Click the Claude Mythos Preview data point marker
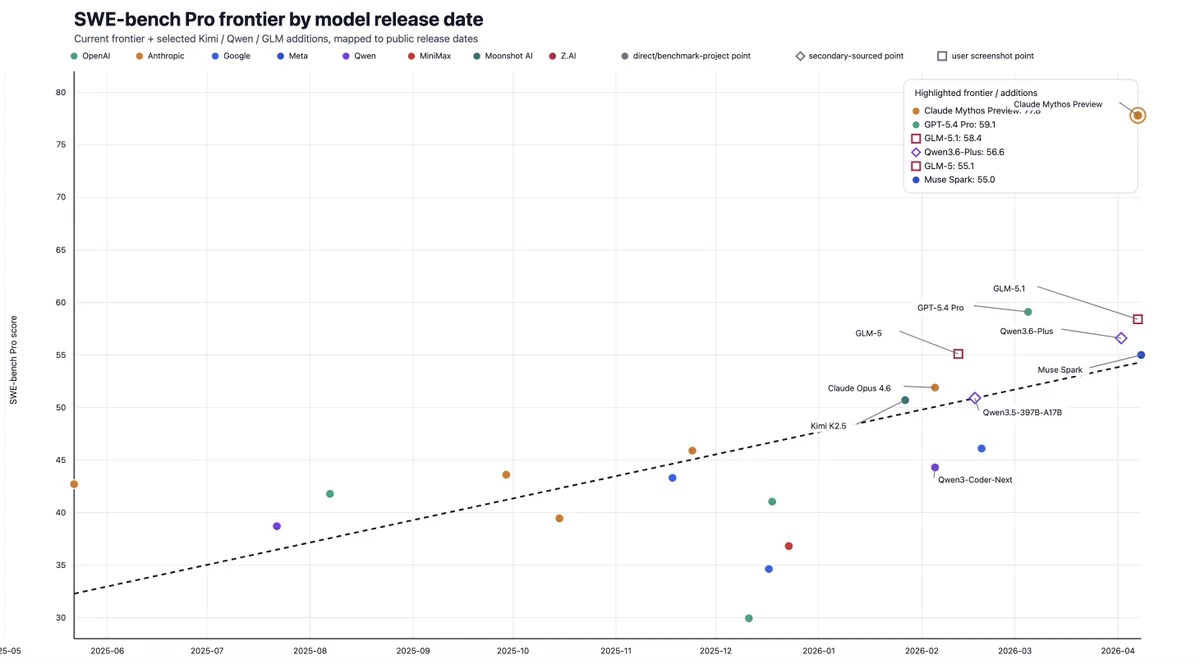The image size is (1200, 664). click(1138, 116)
